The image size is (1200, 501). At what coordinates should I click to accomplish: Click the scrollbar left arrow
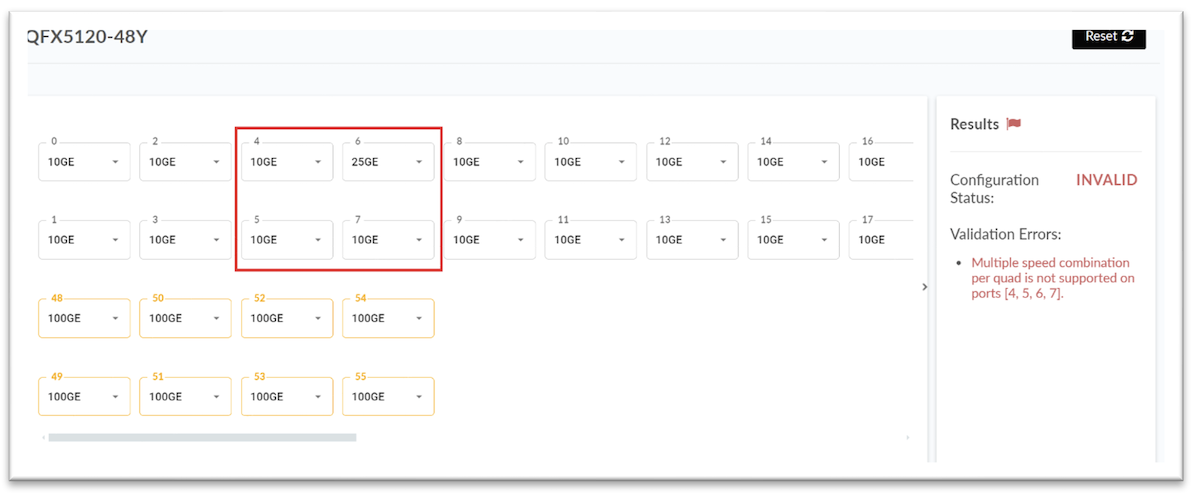pos(42,437)
